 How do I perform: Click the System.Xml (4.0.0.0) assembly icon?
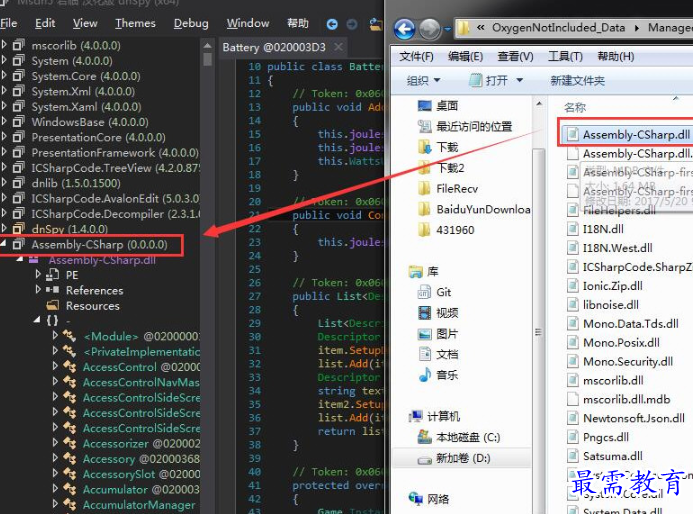(x=19, y=91)
